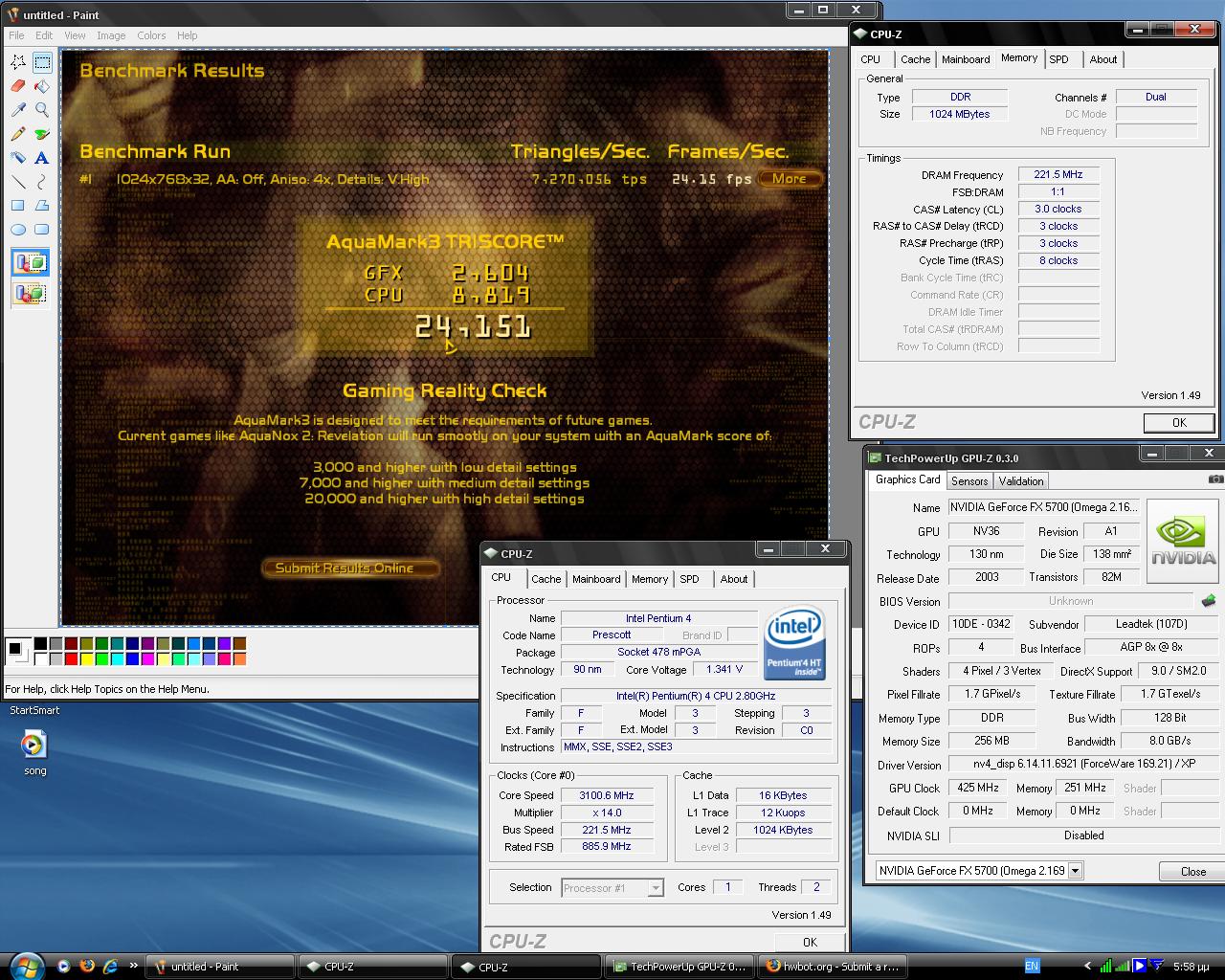Viewport: 1225px width, 980px height.
Task: Open the Sensors tab in GPU-Z
Action: [969, 481]
